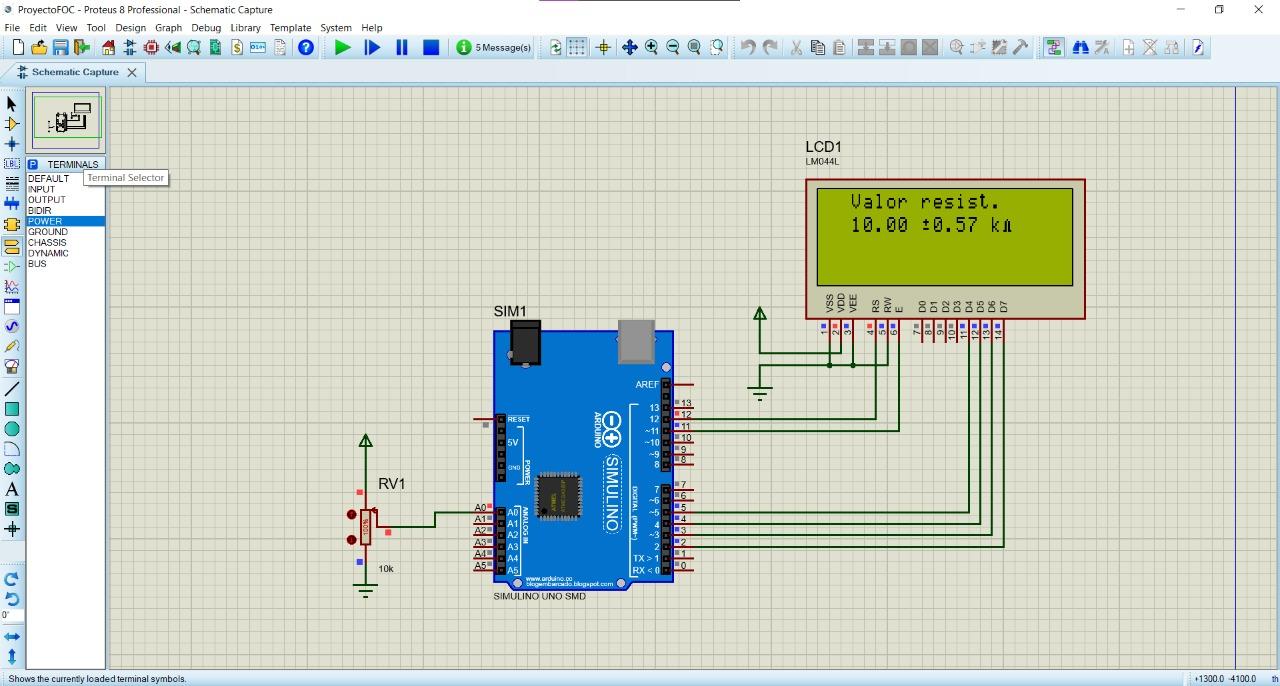1280x686 pixels.
Task: Mirror the object vertically (Y-mirror)
Action: (12, 656)
